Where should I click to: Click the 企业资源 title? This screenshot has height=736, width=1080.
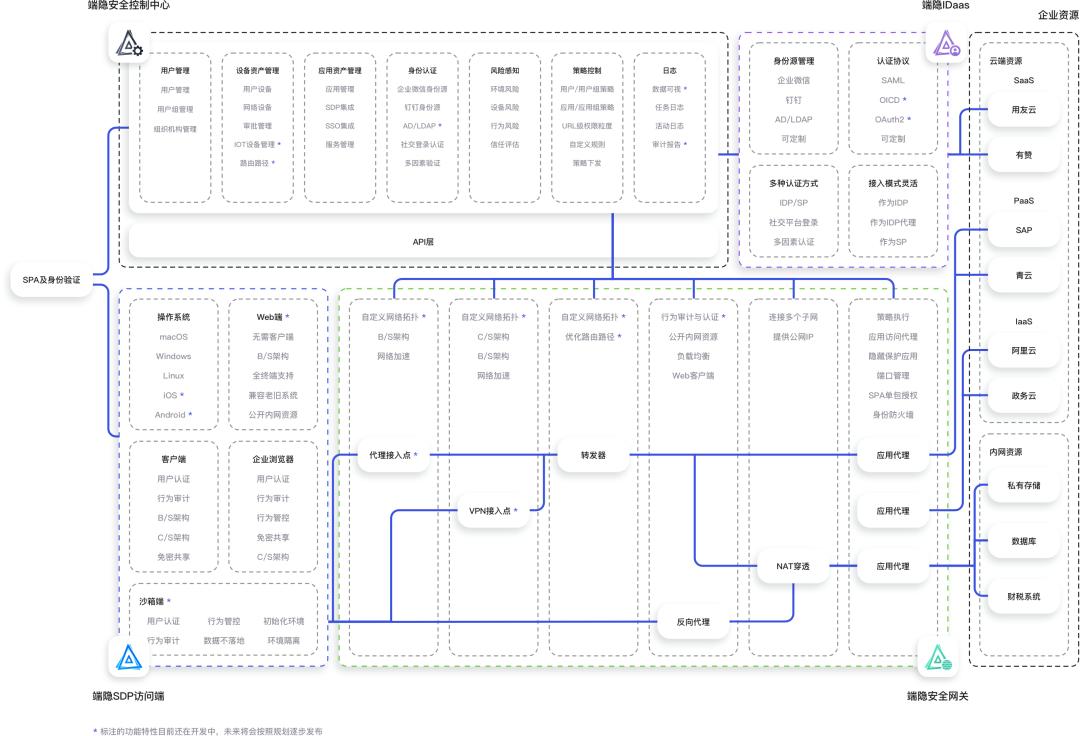coord(1058,15)
